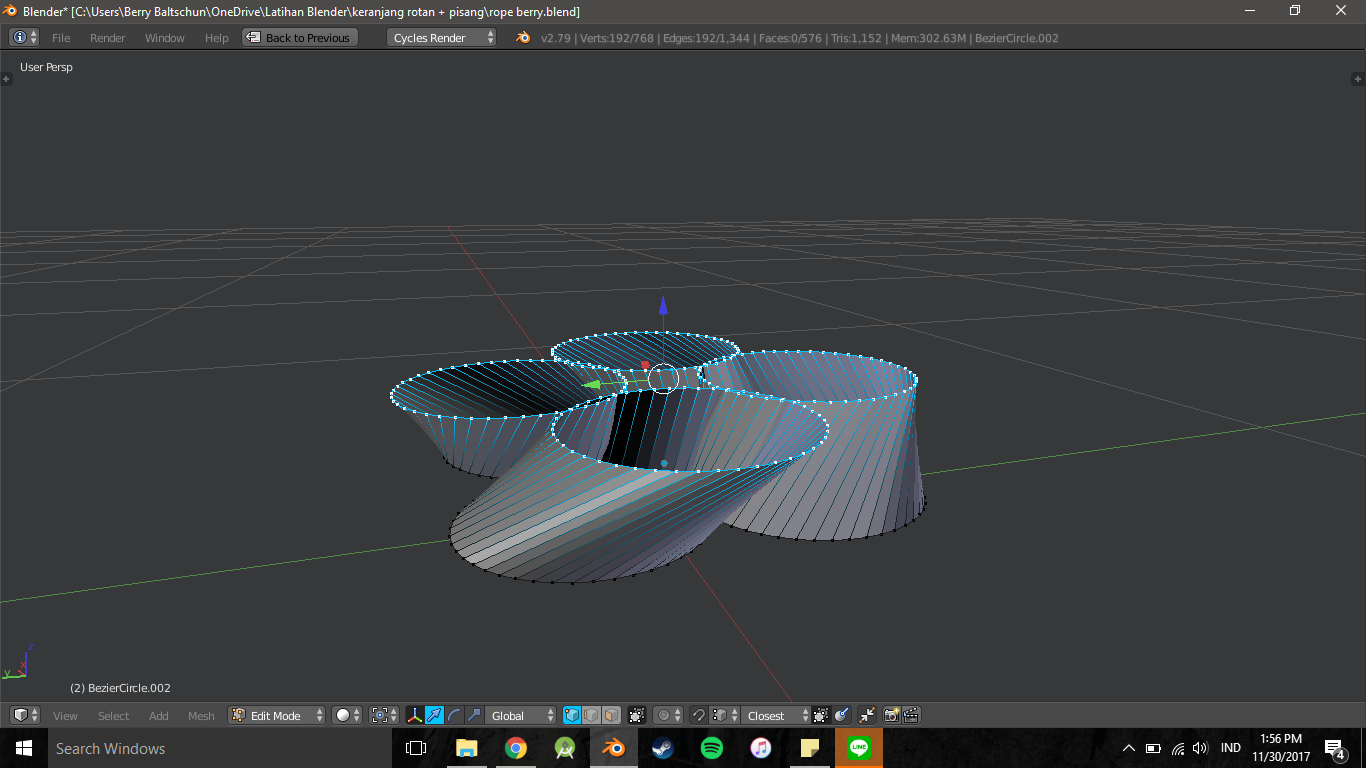Click the Search Windows box
This screenshot has width=1366, height=768.
219,748
